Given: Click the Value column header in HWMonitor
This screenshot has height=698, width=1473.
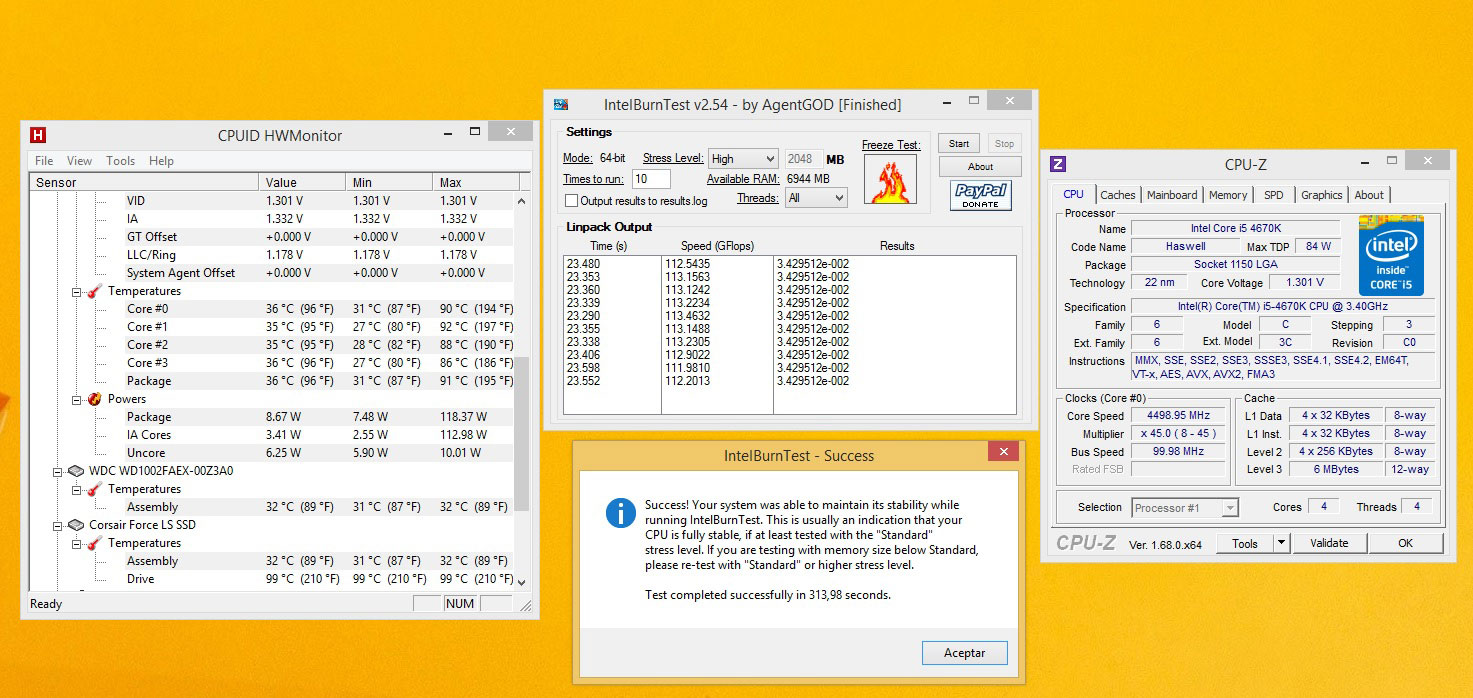Looking at the screenshot, I should (x=302, y=182).
